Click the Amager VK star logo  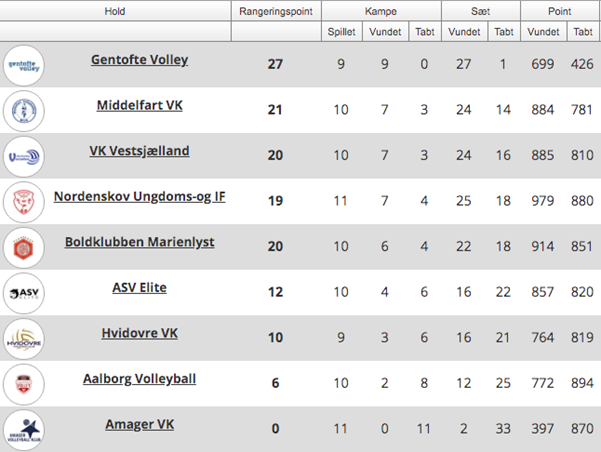pyautogui.click(x=24, y=430)
